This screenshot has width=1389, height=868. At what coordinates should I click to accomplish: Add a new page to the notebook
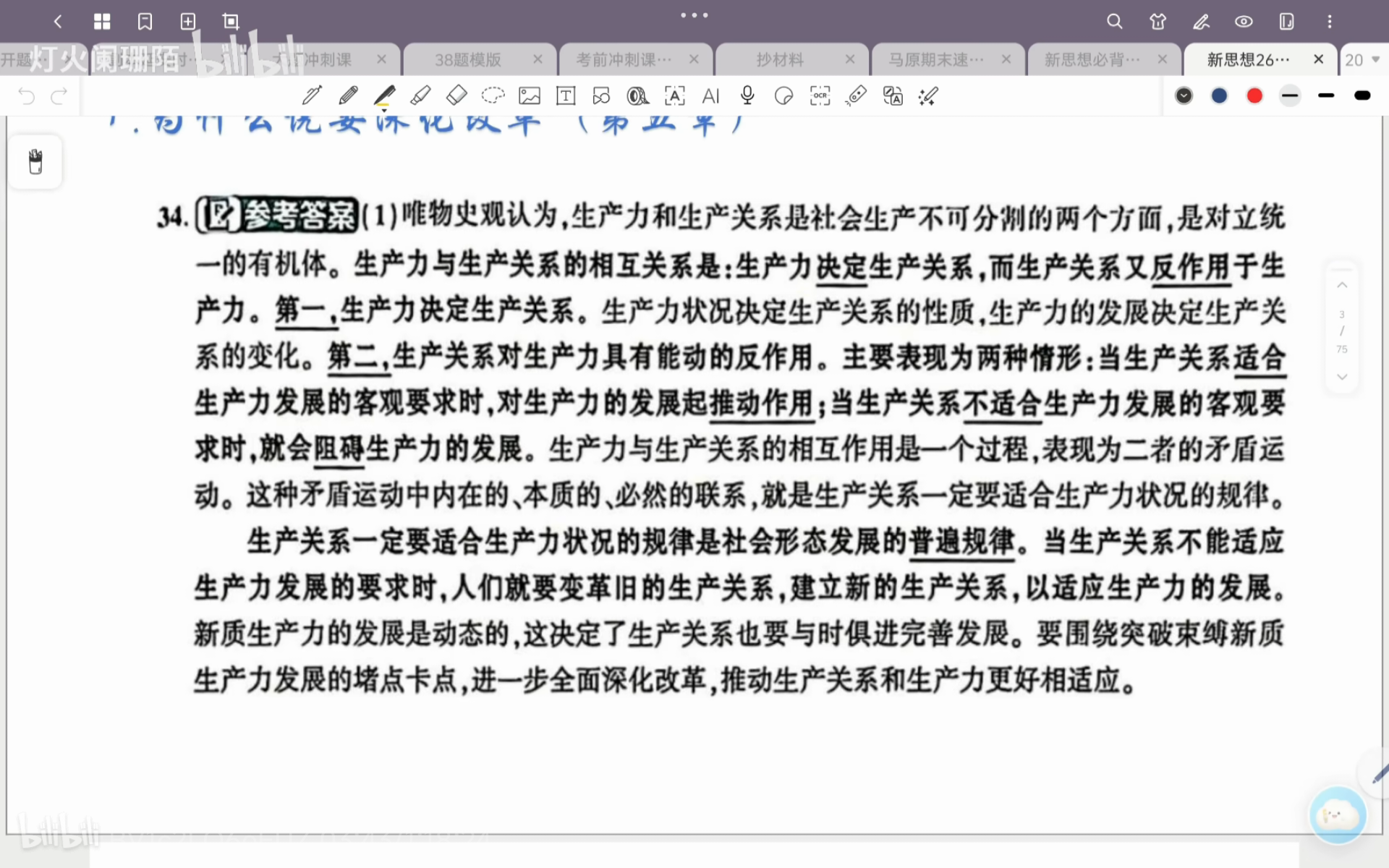(188, 22)
